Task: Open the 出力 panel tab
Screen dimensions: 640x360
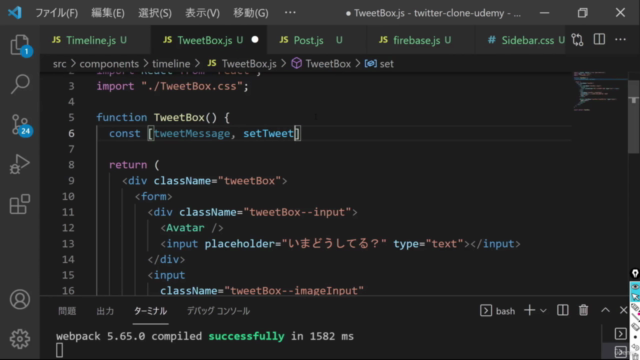Action: coord(105,311)
